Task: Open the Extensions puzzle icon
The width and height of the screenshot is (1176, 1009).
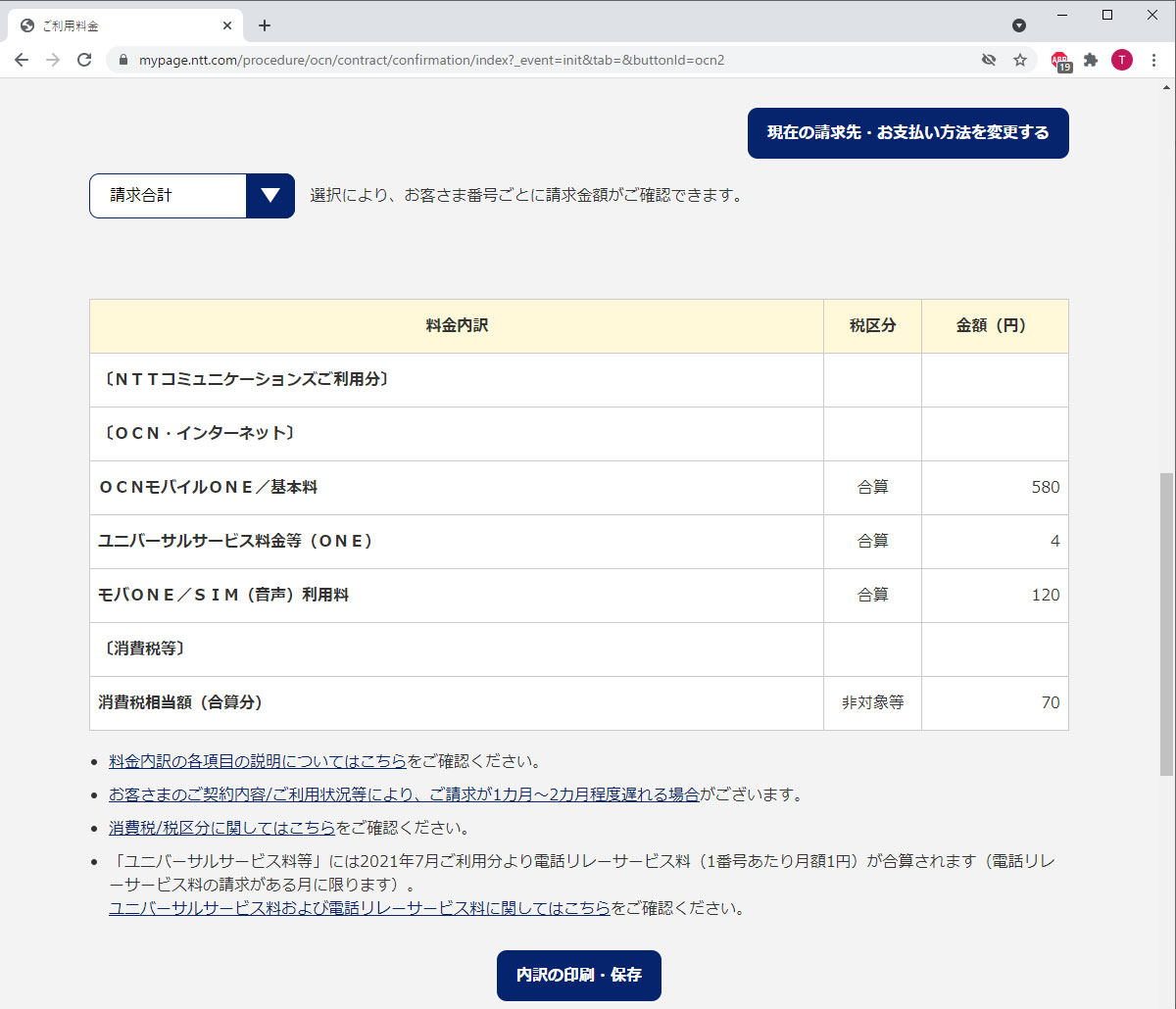Action: (1091, 60)
